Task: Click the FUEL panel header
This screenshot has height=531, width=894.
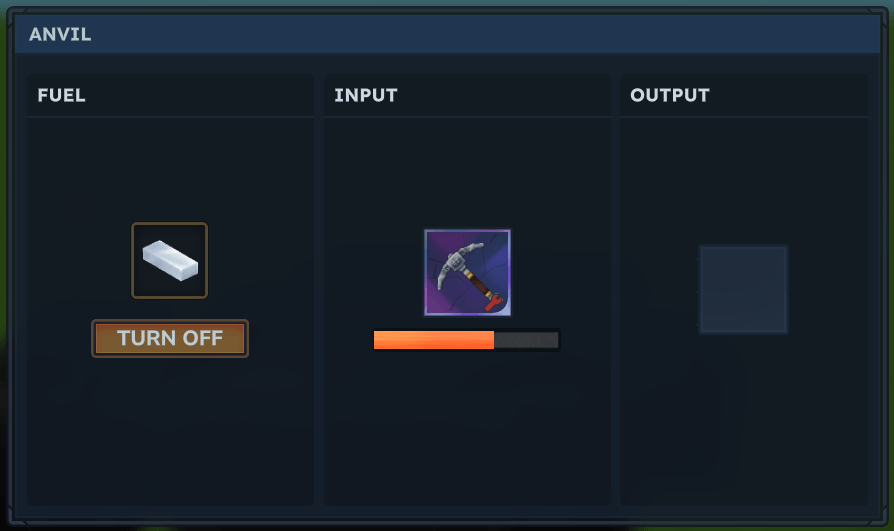Action: click(x=62, y=95)
